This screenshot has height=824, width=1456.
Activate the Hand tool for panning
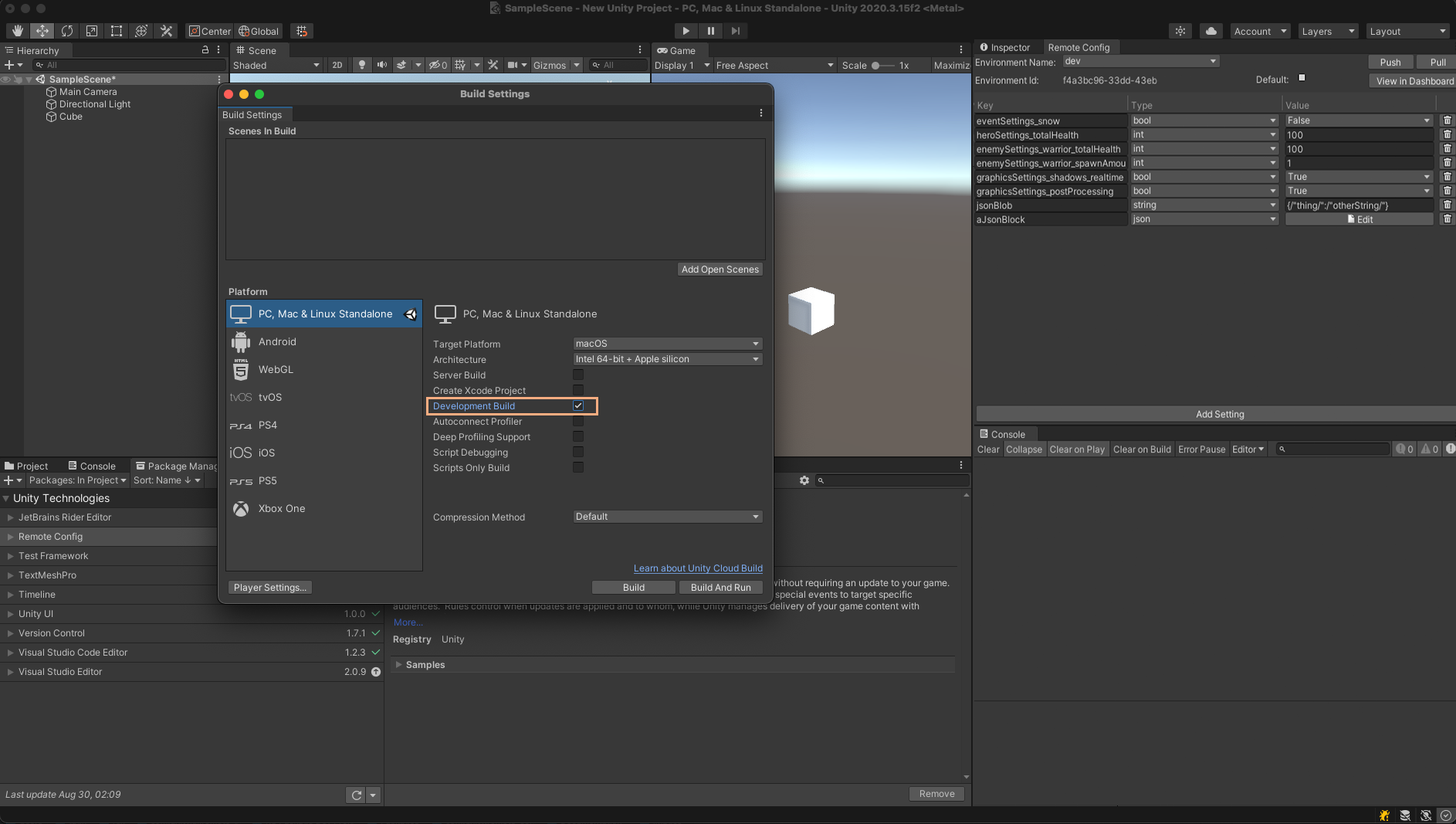click(x=16, y=31)
